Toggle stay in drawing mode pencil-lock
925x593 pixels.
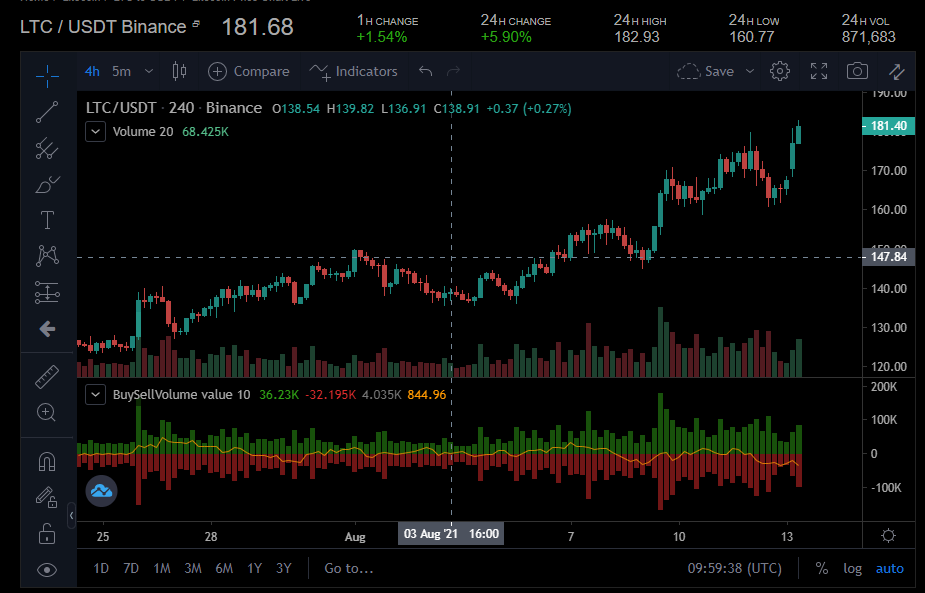coord(47,497)
